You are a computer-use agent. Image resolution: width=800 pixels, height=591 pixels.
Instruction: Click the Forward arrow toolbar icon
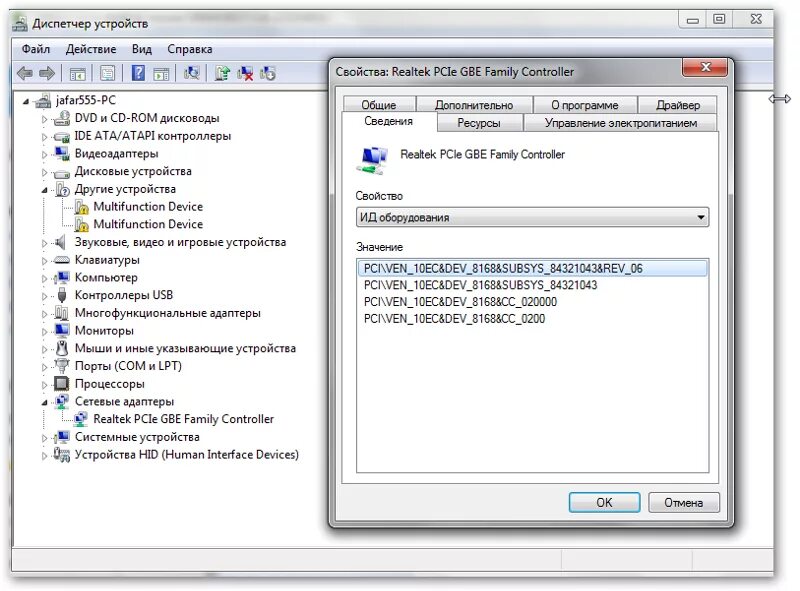point(47,73)
